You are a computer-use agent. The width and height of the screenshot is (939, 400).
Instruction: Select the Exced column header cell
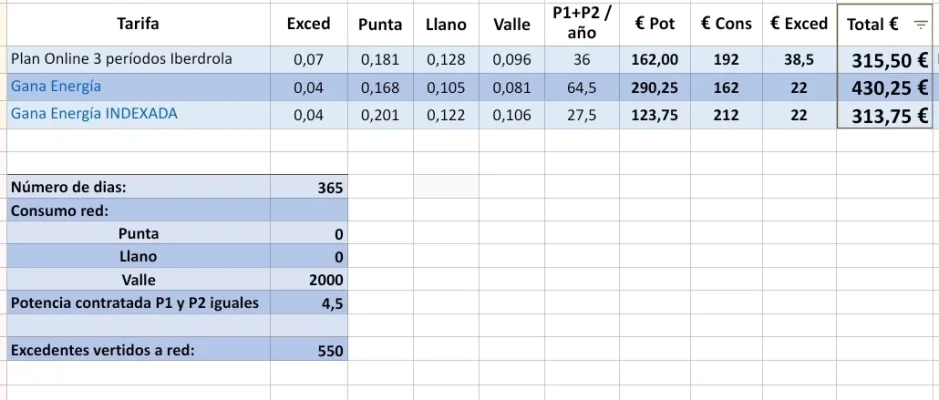point(309,25)
